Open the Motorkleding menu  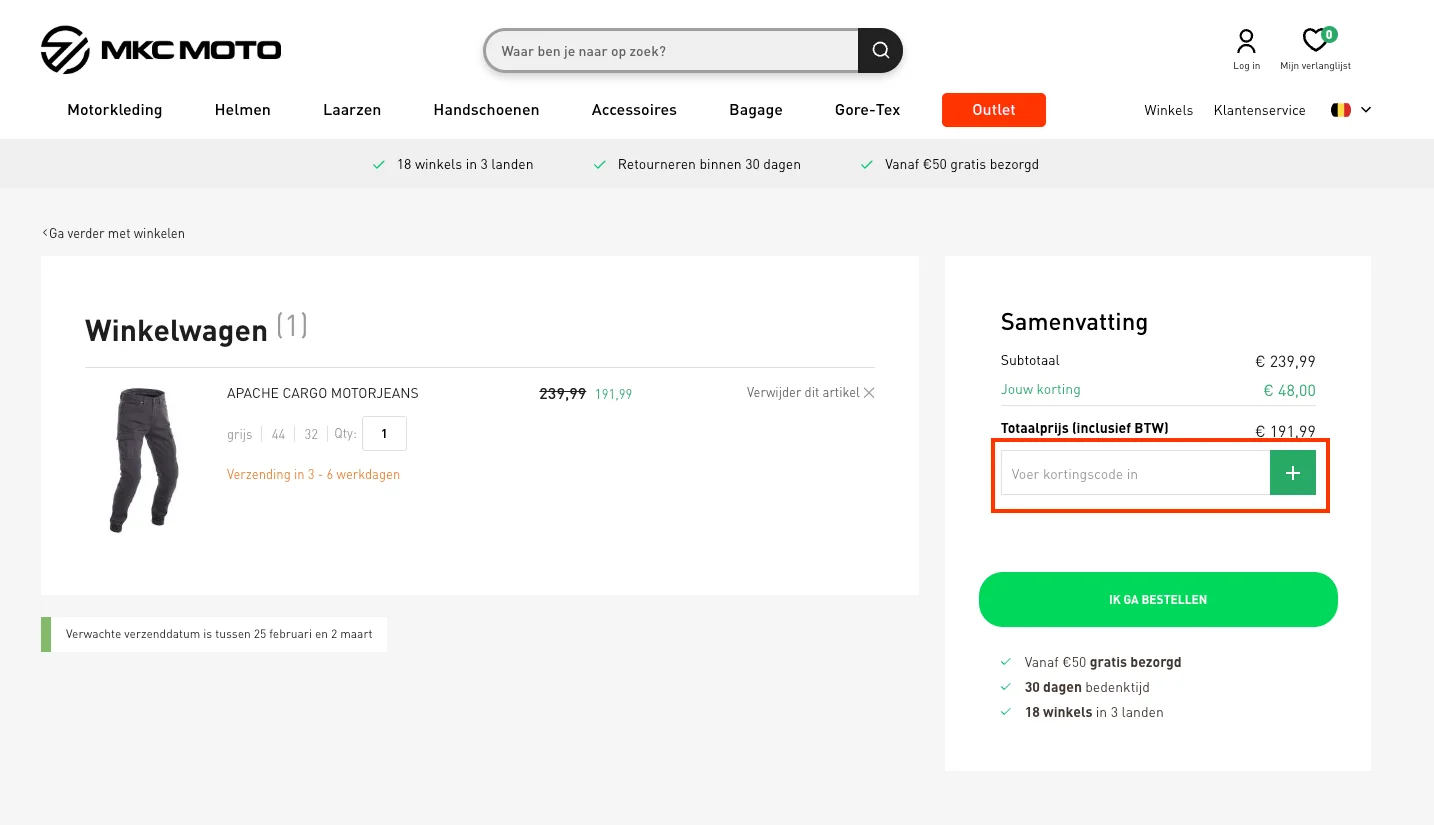[114, 110]
